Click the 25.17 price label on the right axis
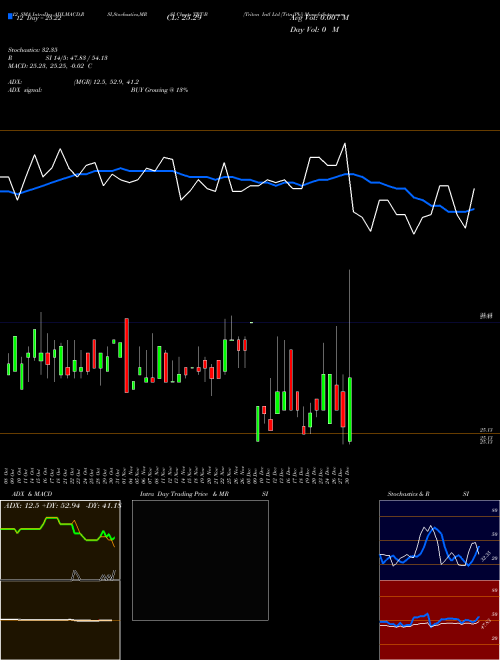Screen dimensions: 500x660 click(x=486, y=430)
